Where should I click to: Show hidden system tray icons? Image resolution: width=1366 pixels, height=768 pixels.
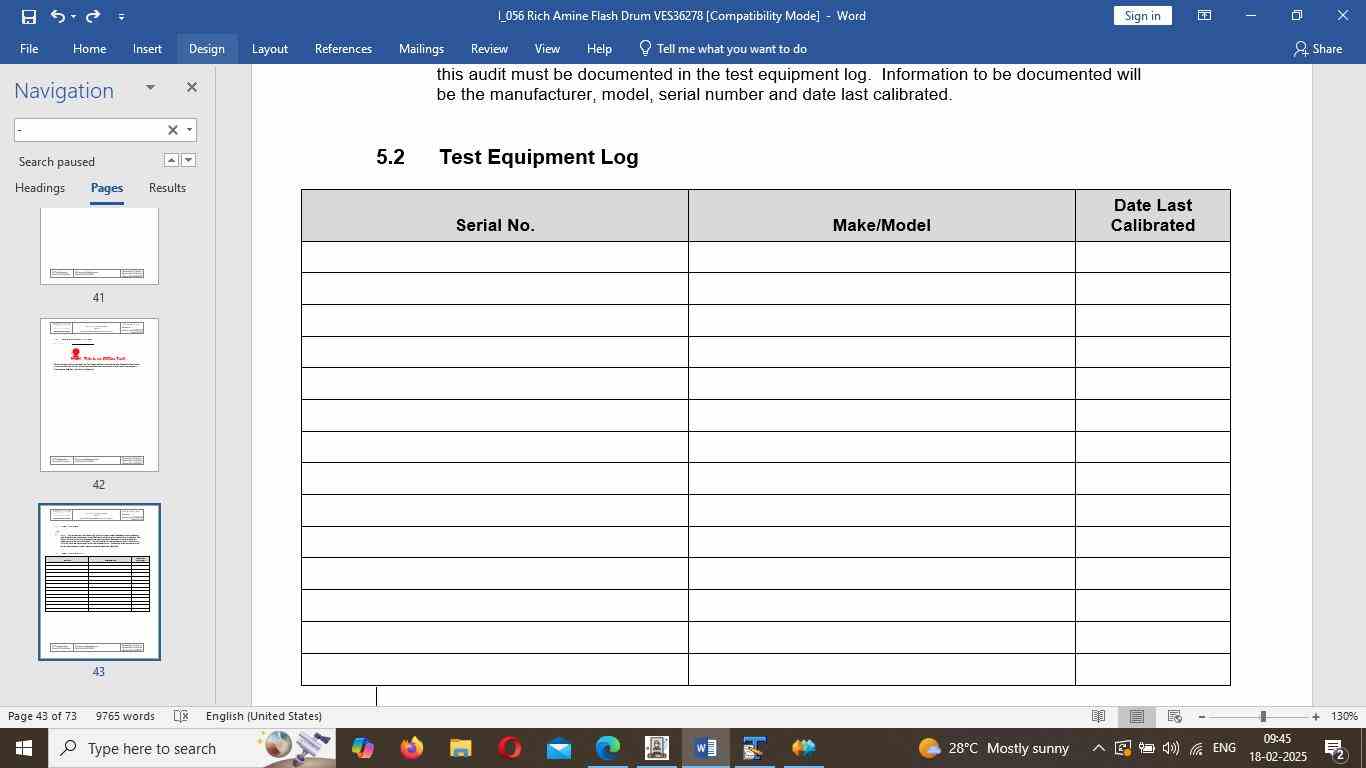pyautogui.click(x=1098, y=748)
